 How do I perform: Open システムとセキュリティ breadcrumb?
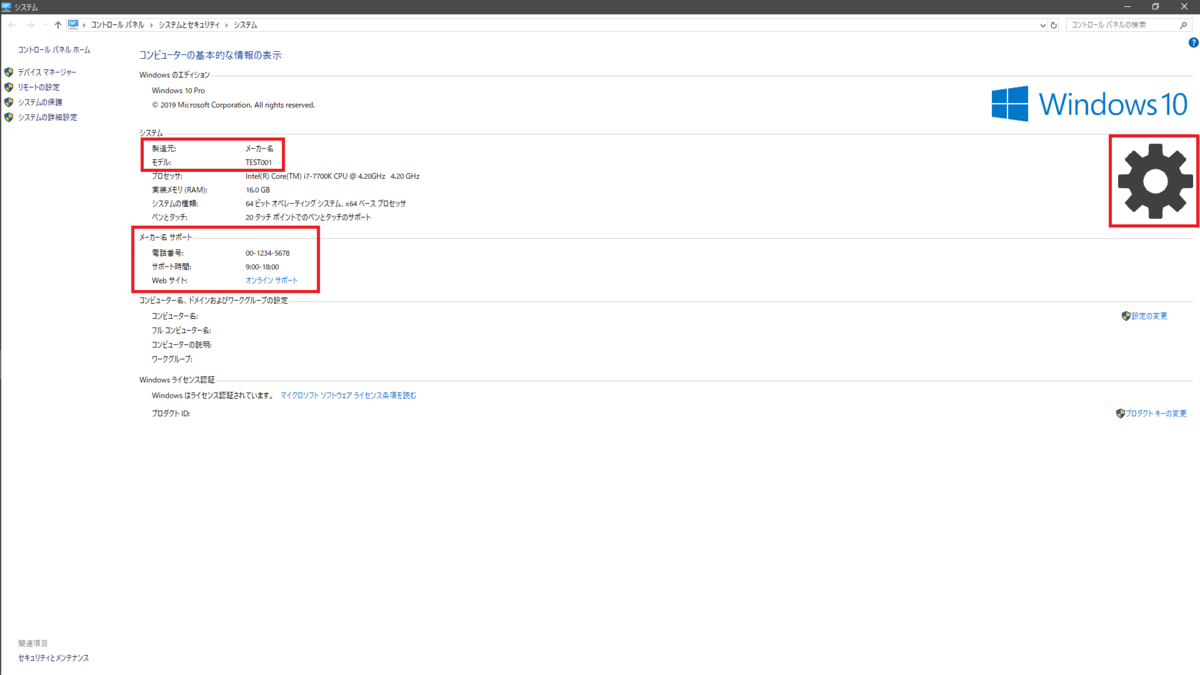pyautogui.click(x=189, y=25)
